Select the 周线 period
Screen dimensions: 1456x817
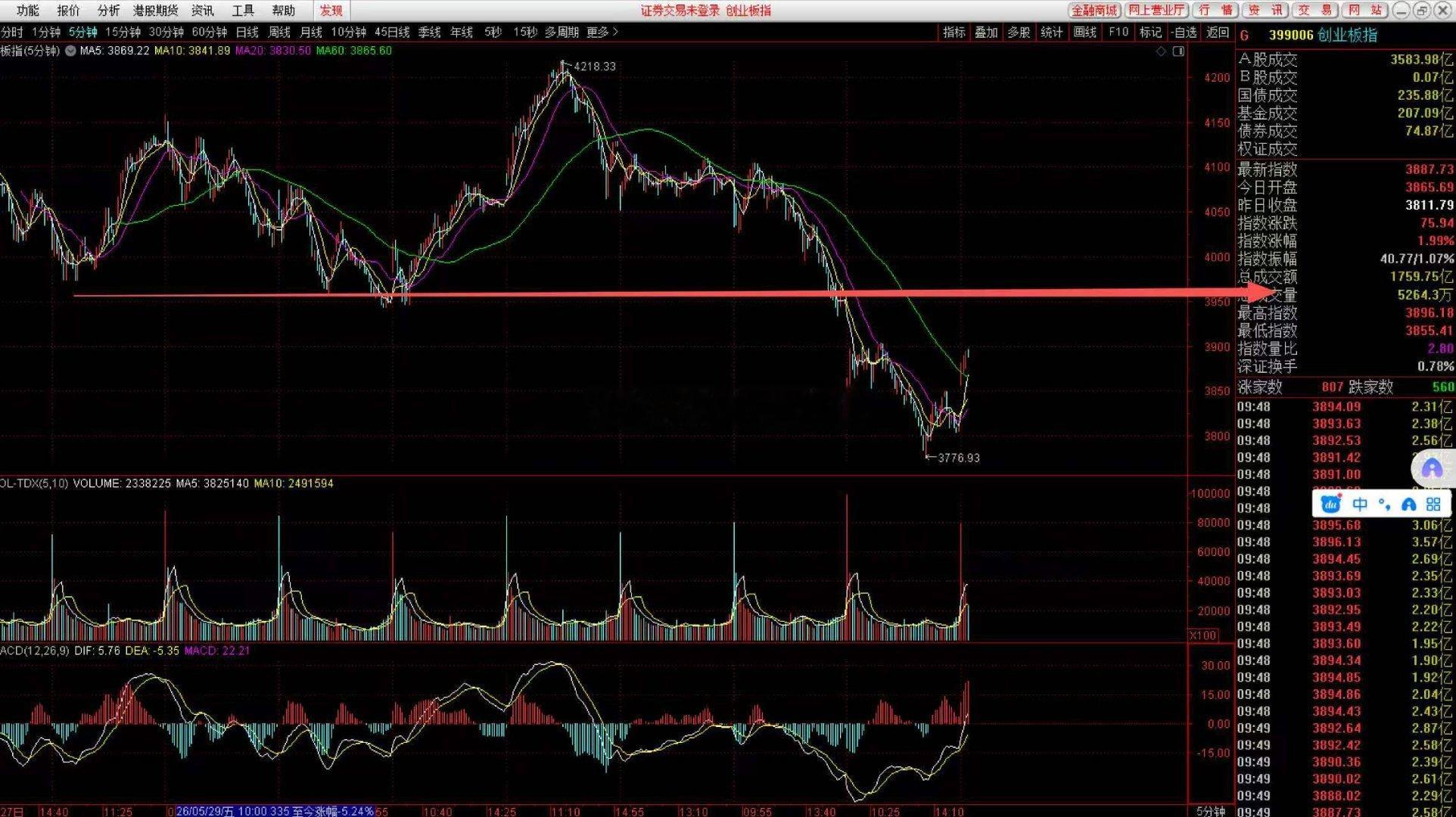[279, 33]
